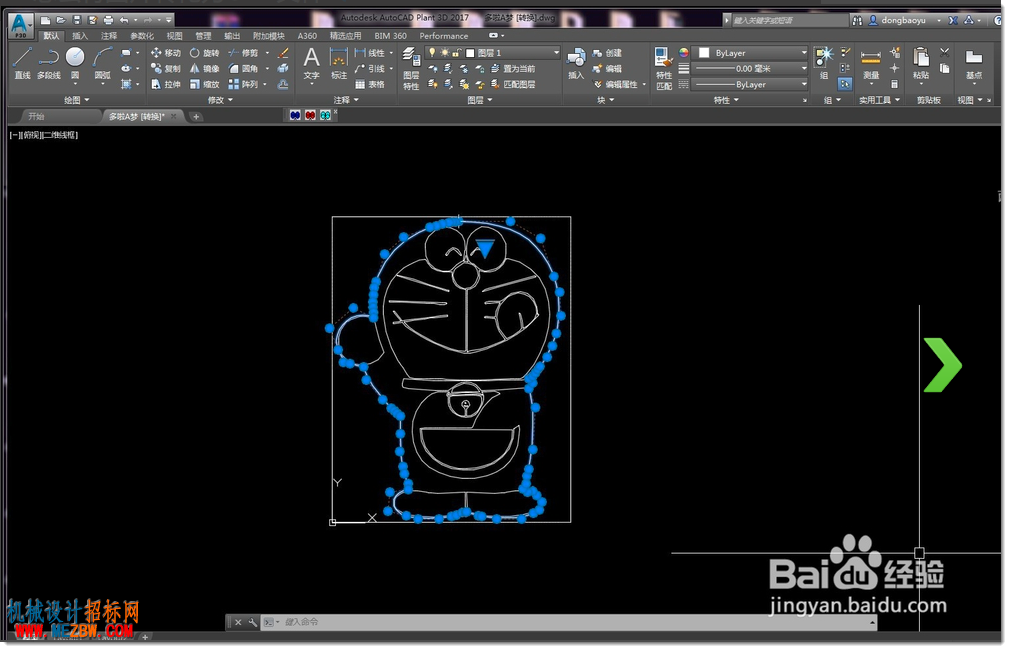This screenshot has width=1009, height=650.
Task: Click the Undo arrow in quick access toolbar
Action: pos(124,21)
